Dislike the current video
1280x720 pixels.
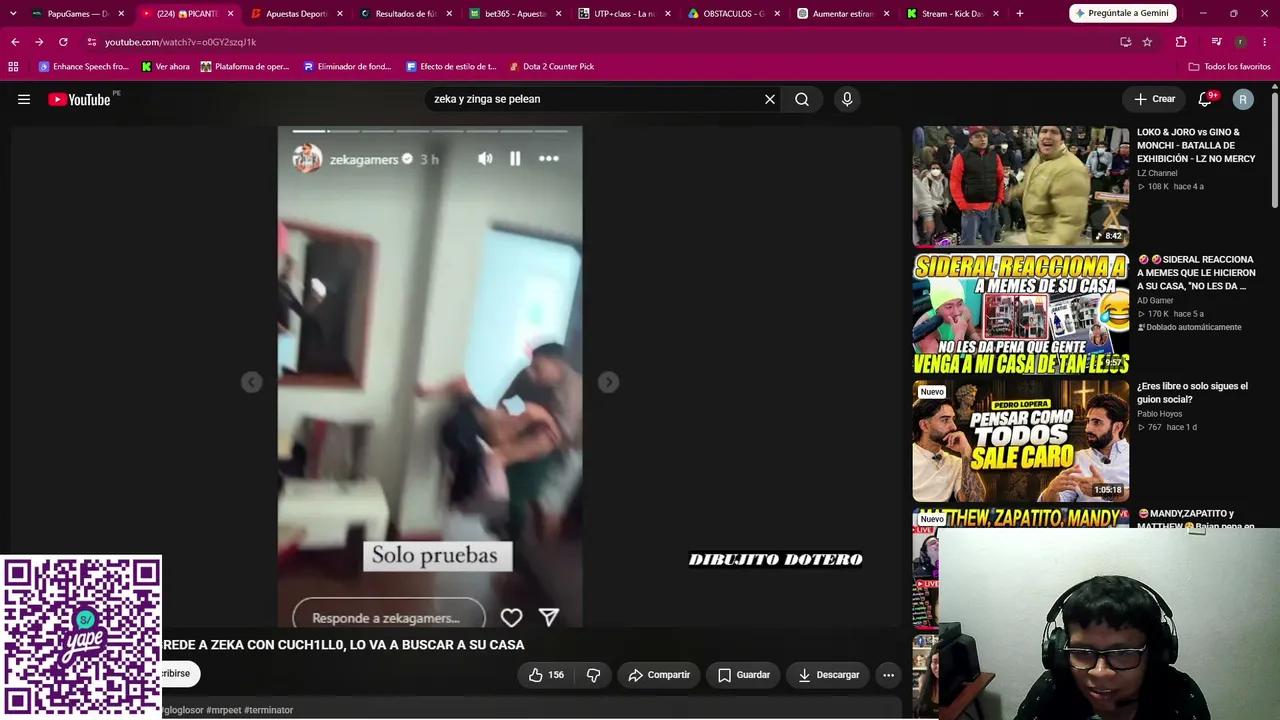coord(593,675)
